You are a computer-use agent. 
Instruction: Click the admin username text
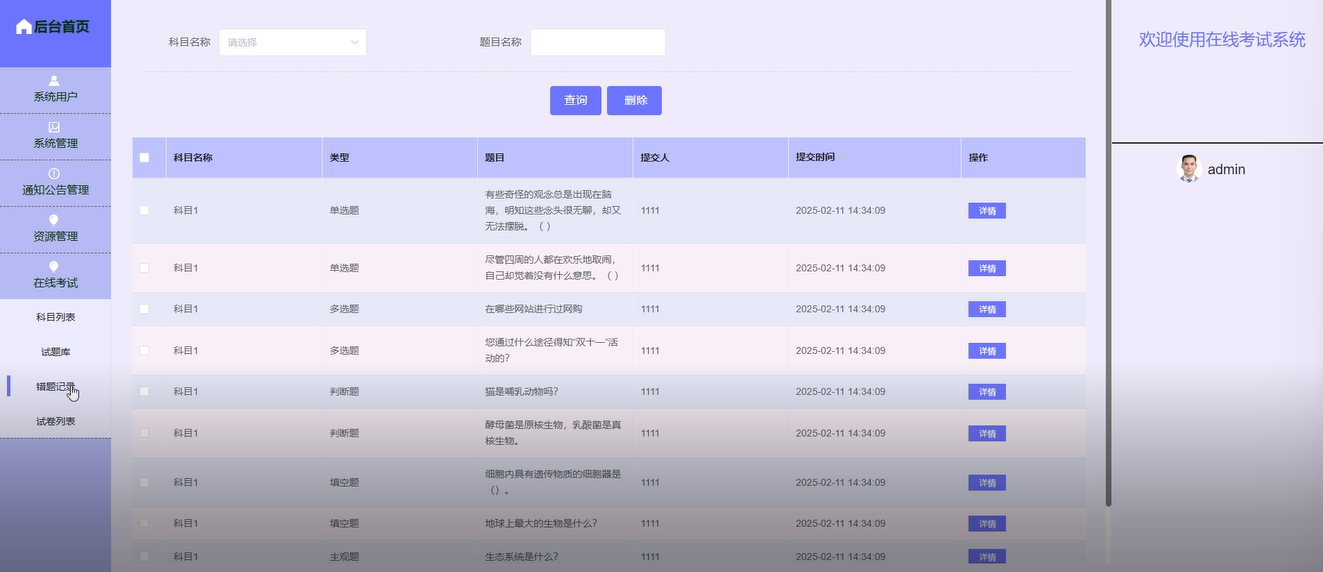coord(1226,170)
